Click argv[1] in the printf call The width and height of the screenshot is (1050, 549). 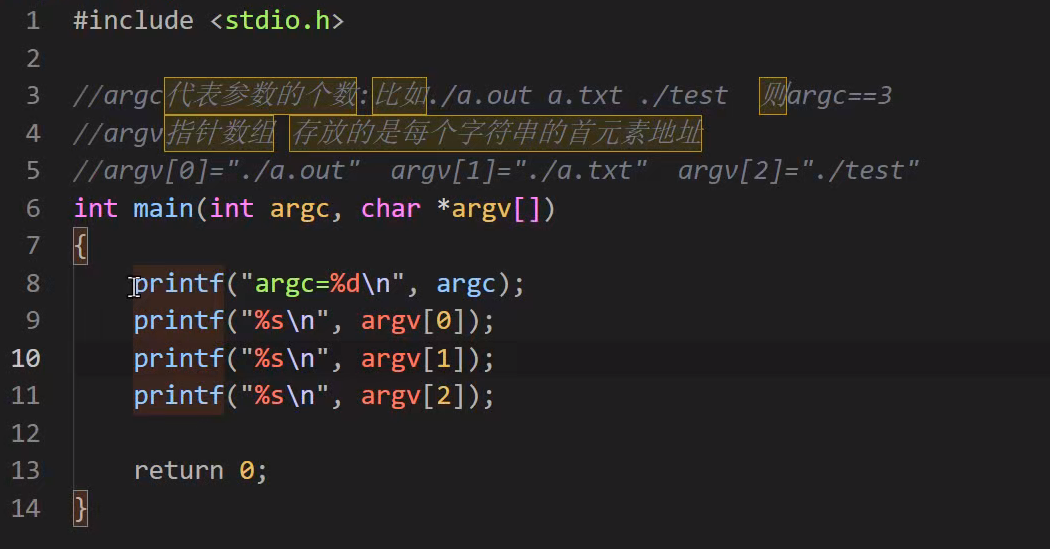tap(413, 359)
